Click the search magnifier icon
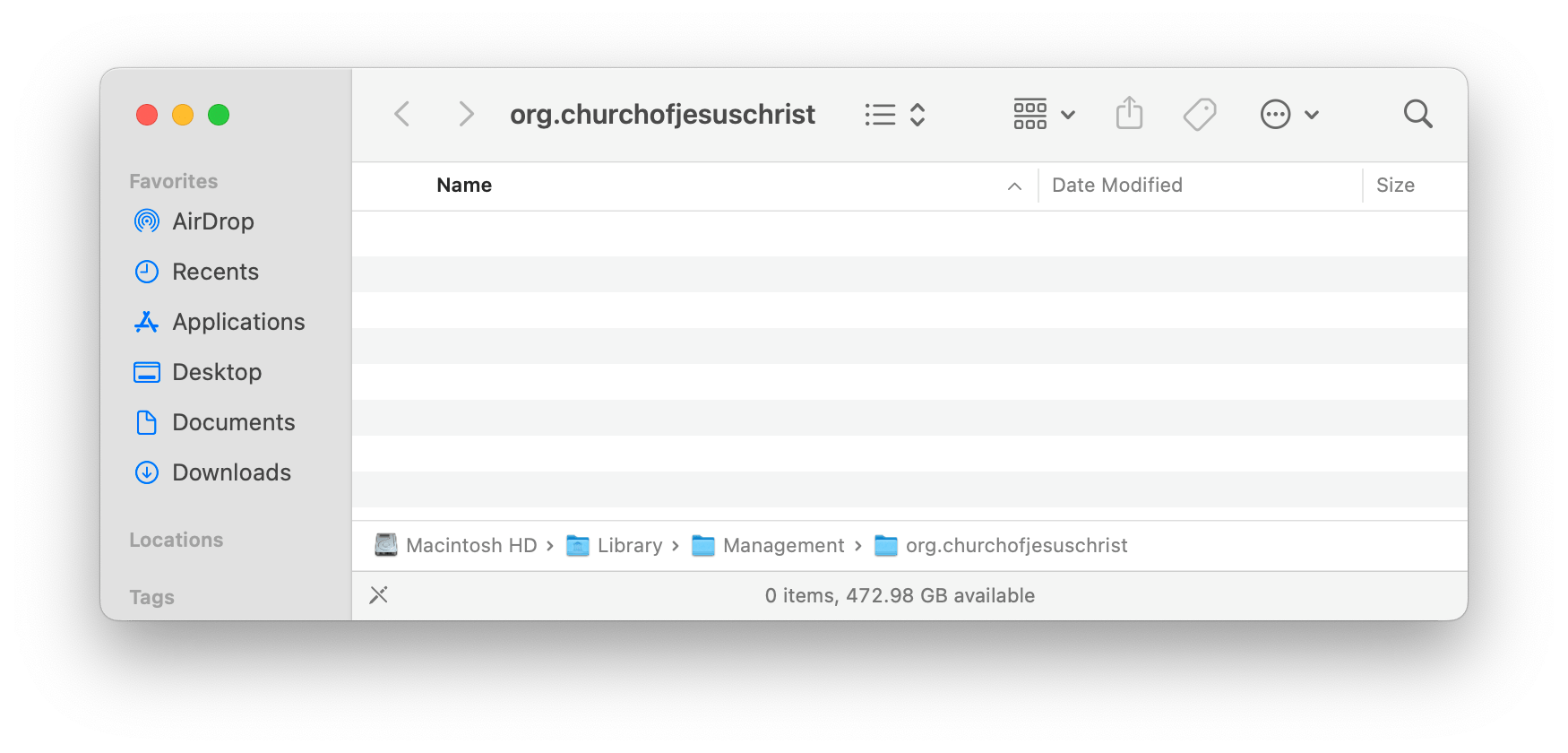Viewport: 1568px width, 753px height. [1417, 114]
